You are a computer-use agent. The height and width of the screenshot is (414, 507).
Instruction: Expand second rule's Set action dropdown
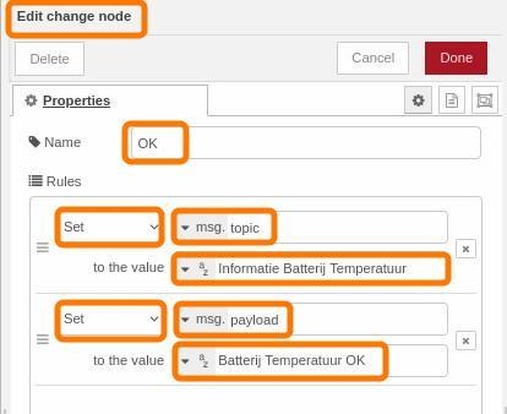pos(110,319)
